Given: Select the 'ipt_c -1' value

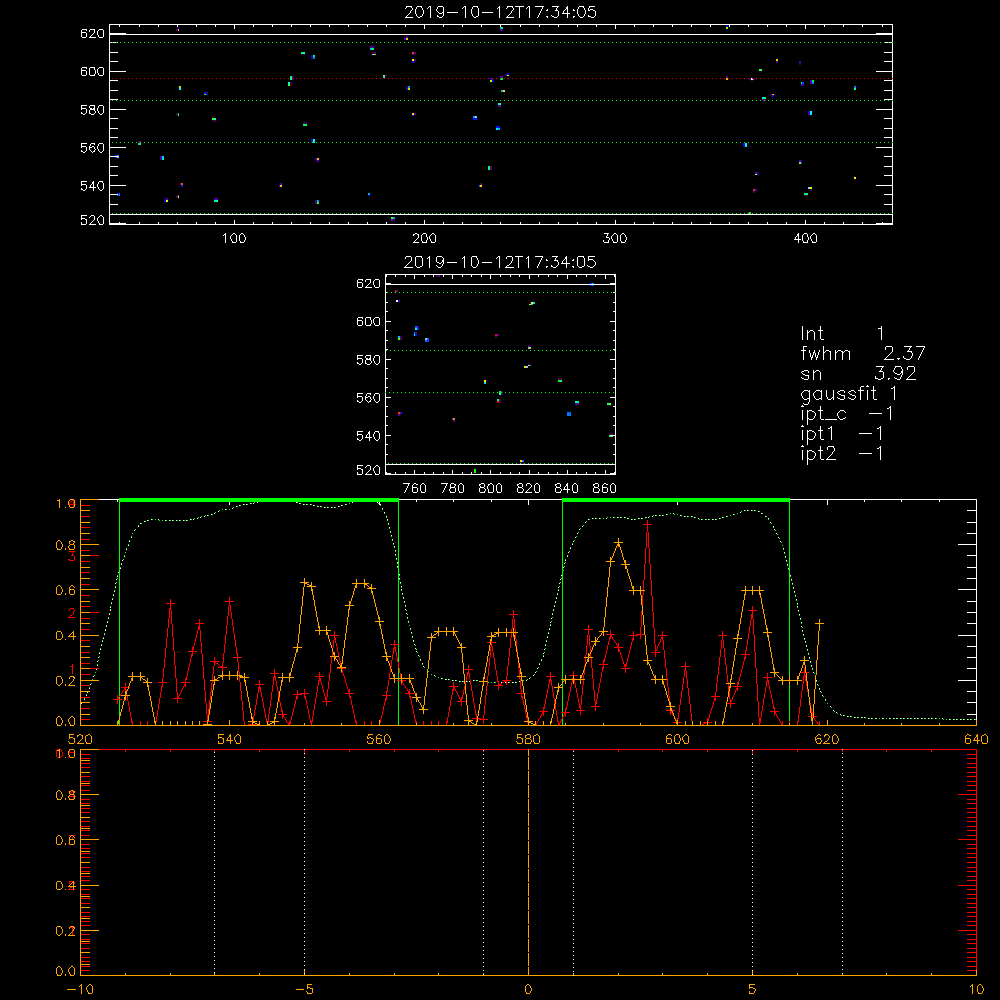Looking at the screenshot, I should pos(847,414).
